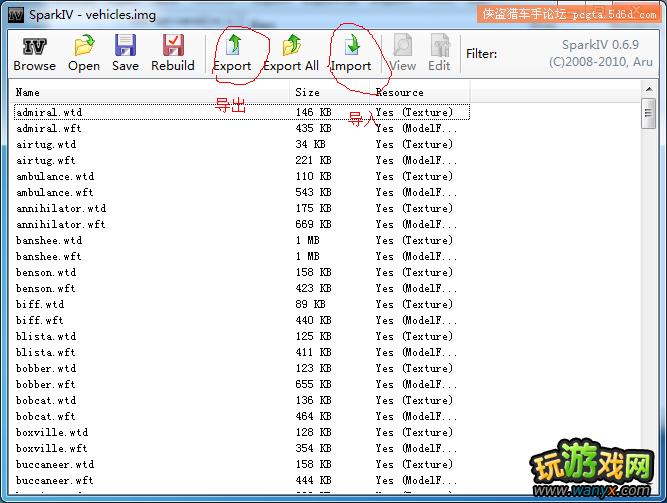
Task: Select bobcat.wft file row
Action: (x=242, y=416)
